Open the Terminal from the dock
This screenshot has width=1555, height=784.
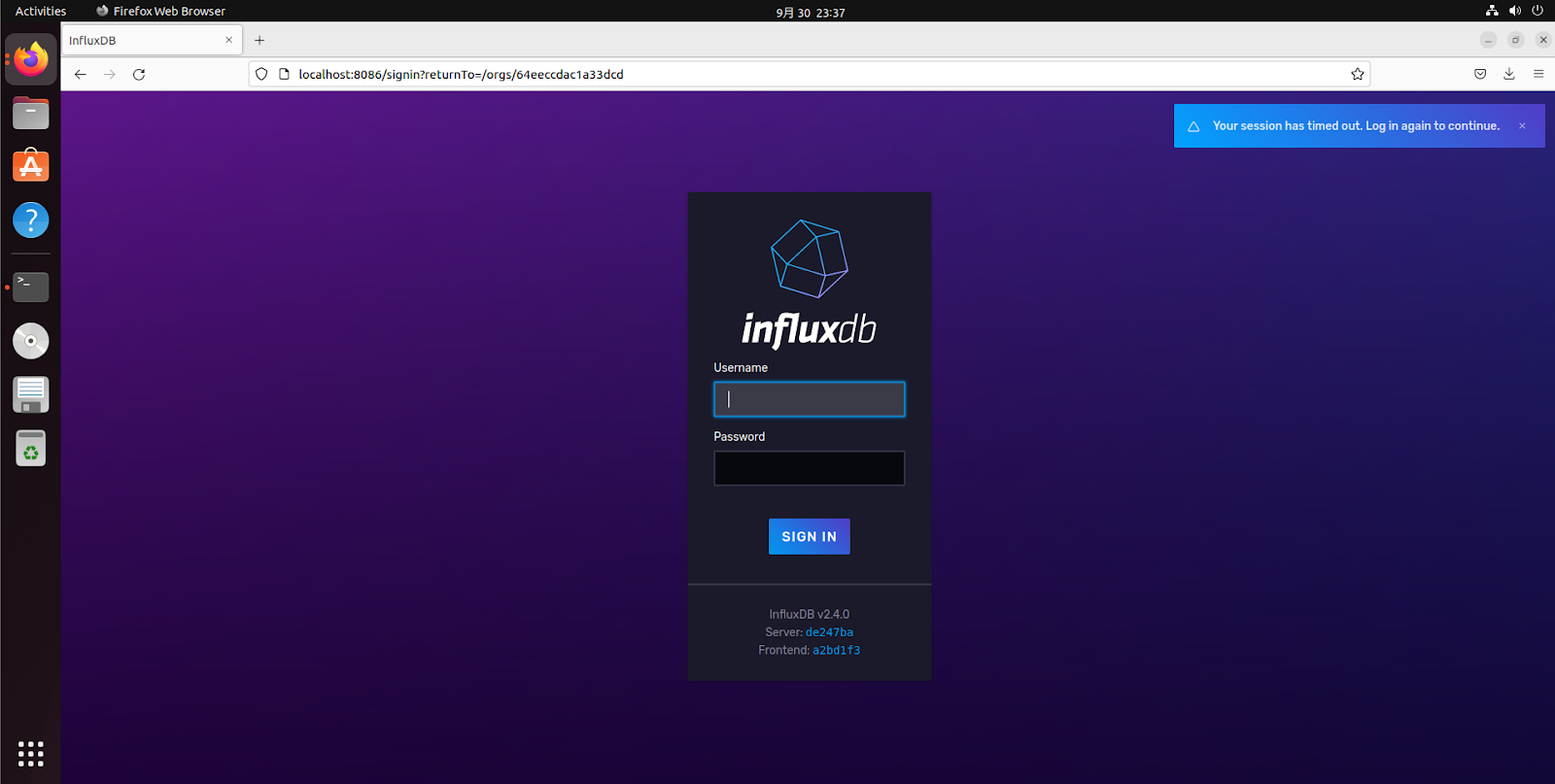click(x=31, y=287)
